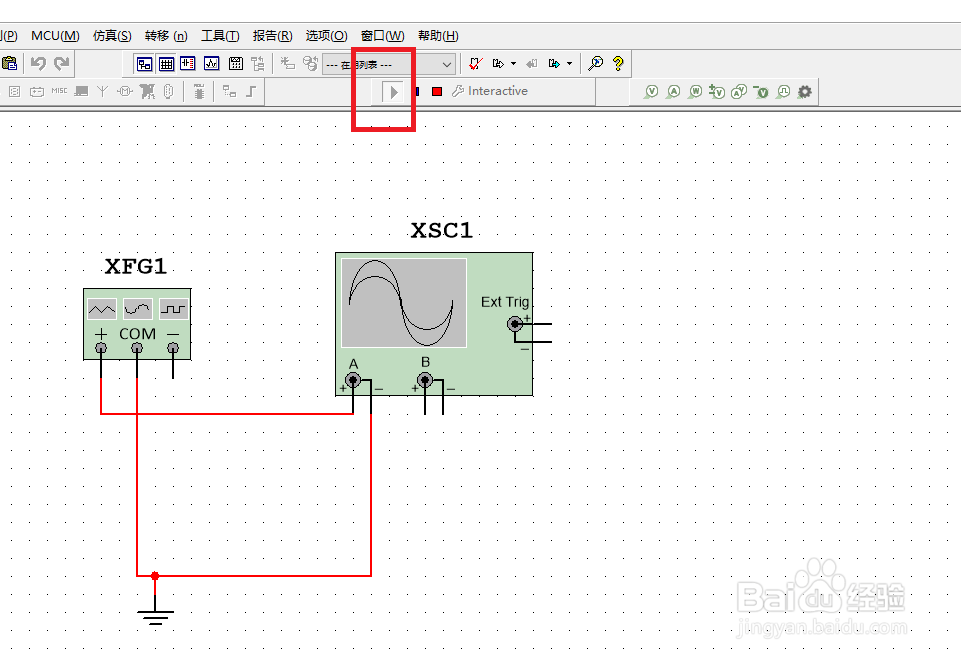
Task: Open the 窗口(W) window menu
Action: pos(382,36)
